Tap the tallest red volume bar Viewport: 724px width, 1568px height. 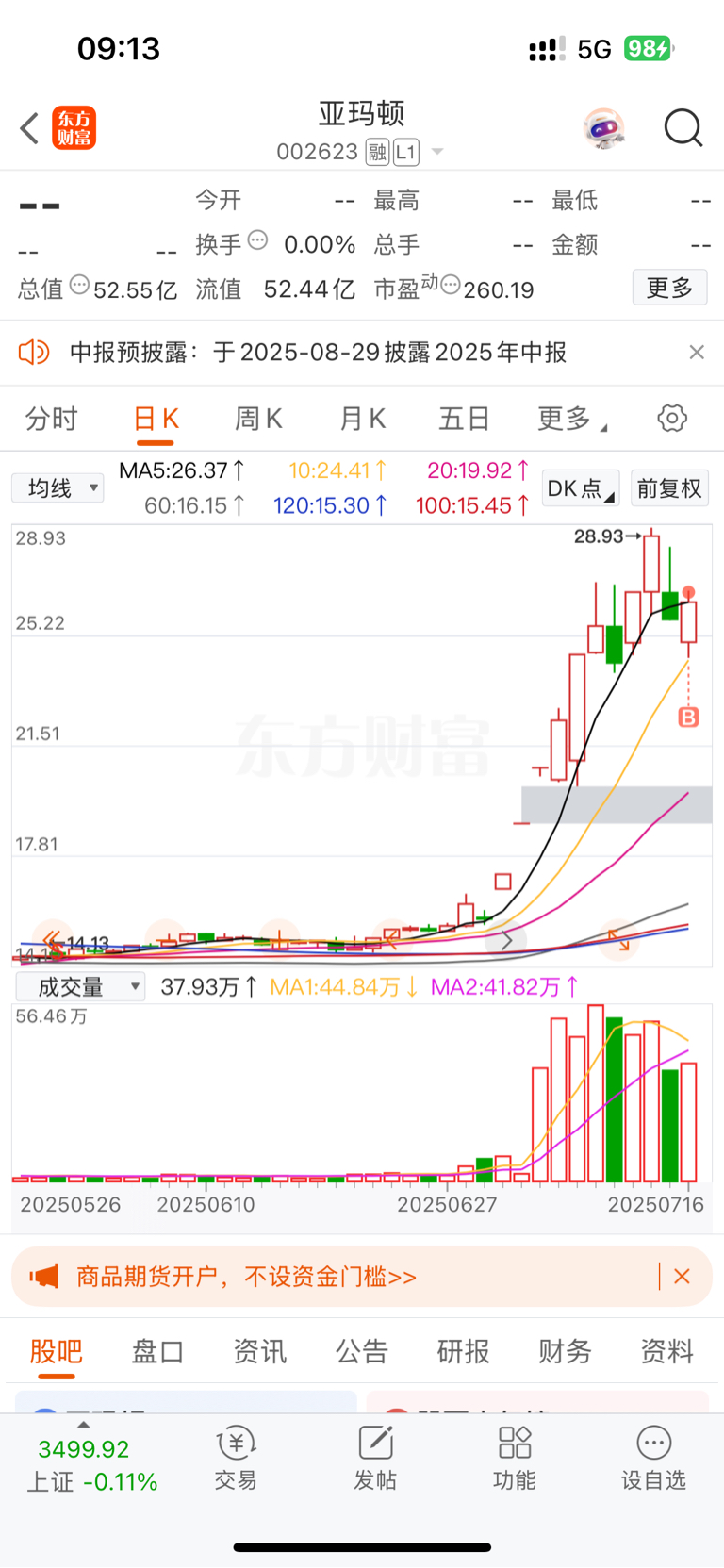tap(596, 1094)
